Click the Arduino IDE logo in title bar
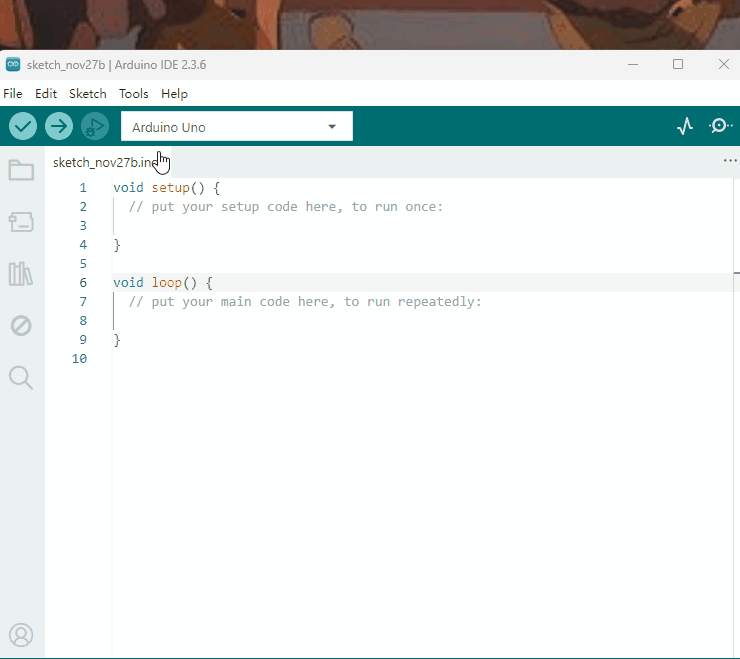 click(13, 65)
